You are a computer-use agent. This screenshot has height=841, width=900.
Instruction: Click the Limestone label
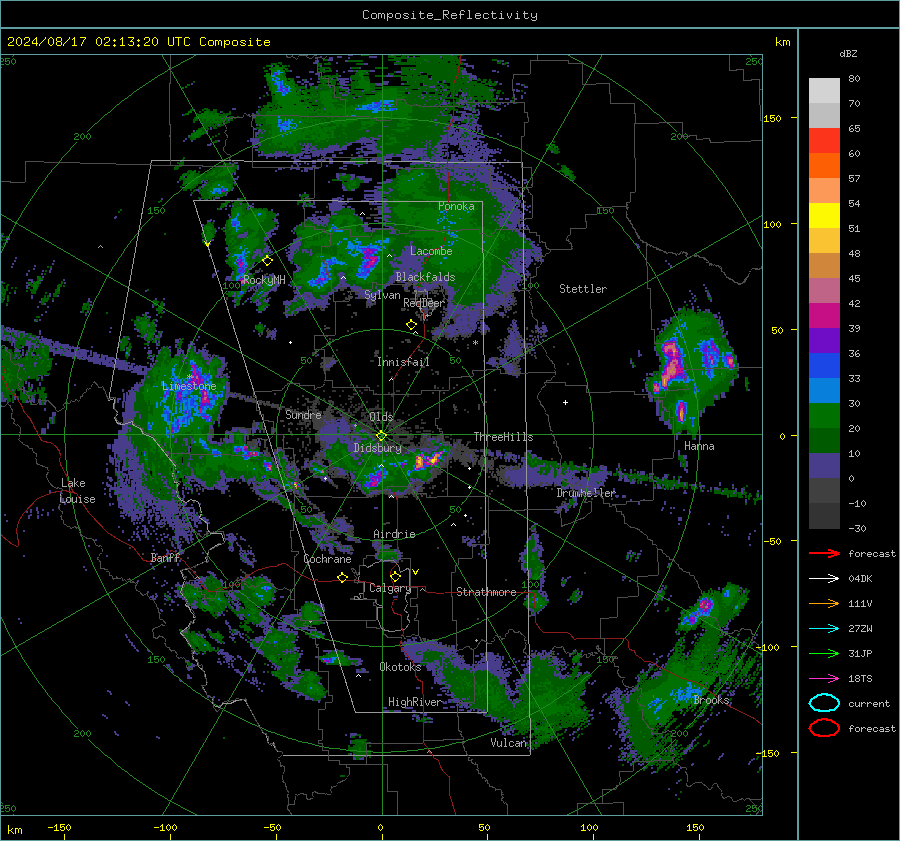pos(189,386)
